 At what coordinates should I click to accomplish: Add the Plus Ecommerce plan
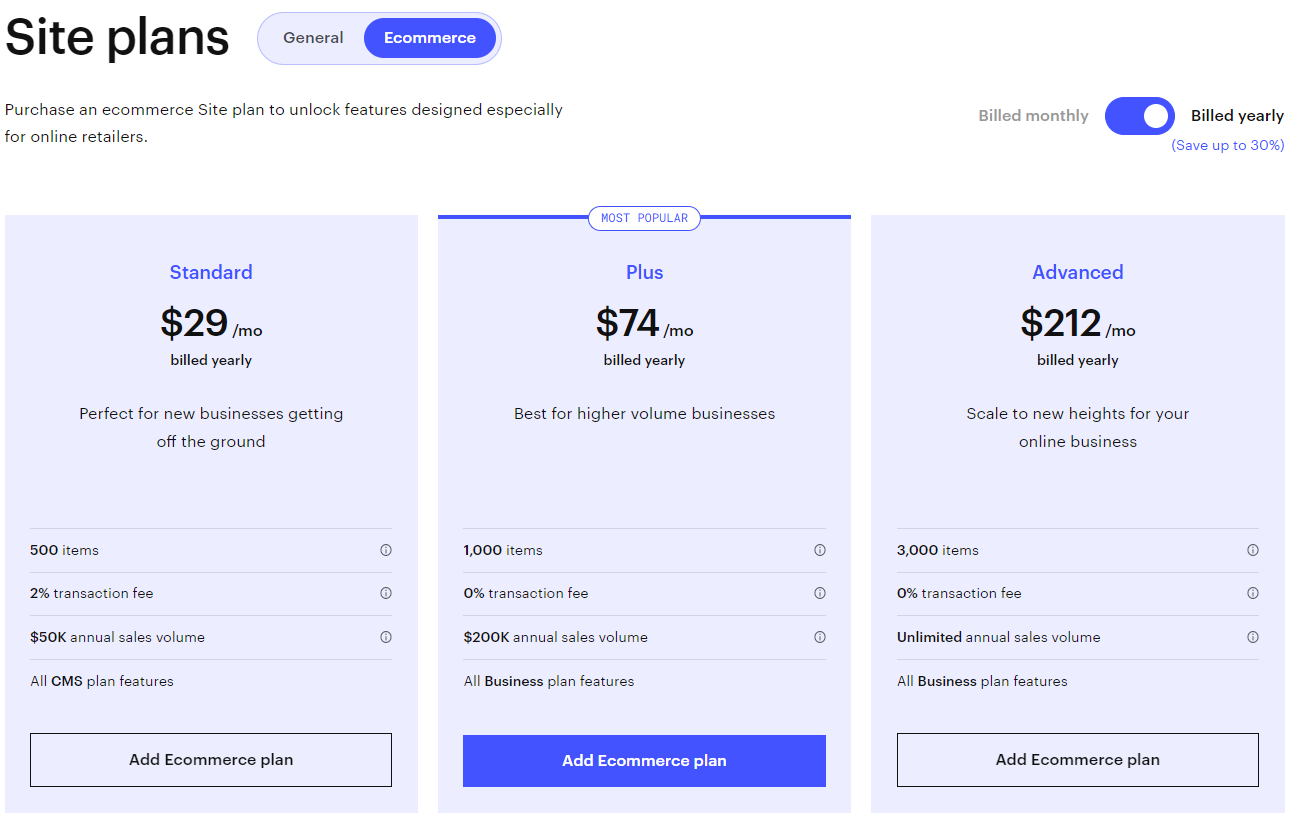[644, 760]
